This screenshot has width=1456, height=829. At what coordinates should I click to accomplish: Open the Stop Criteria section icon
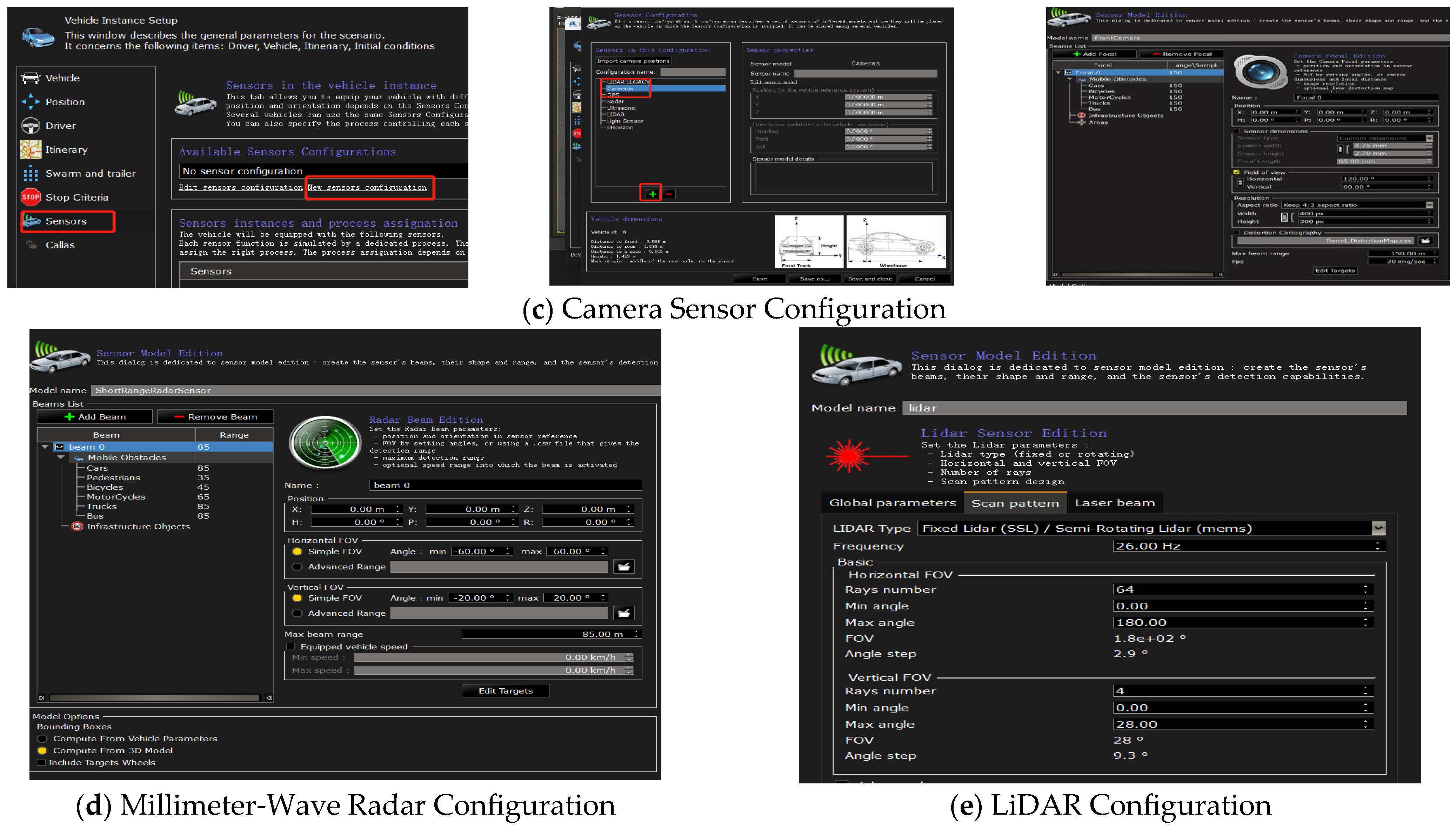tap(30, 197)
